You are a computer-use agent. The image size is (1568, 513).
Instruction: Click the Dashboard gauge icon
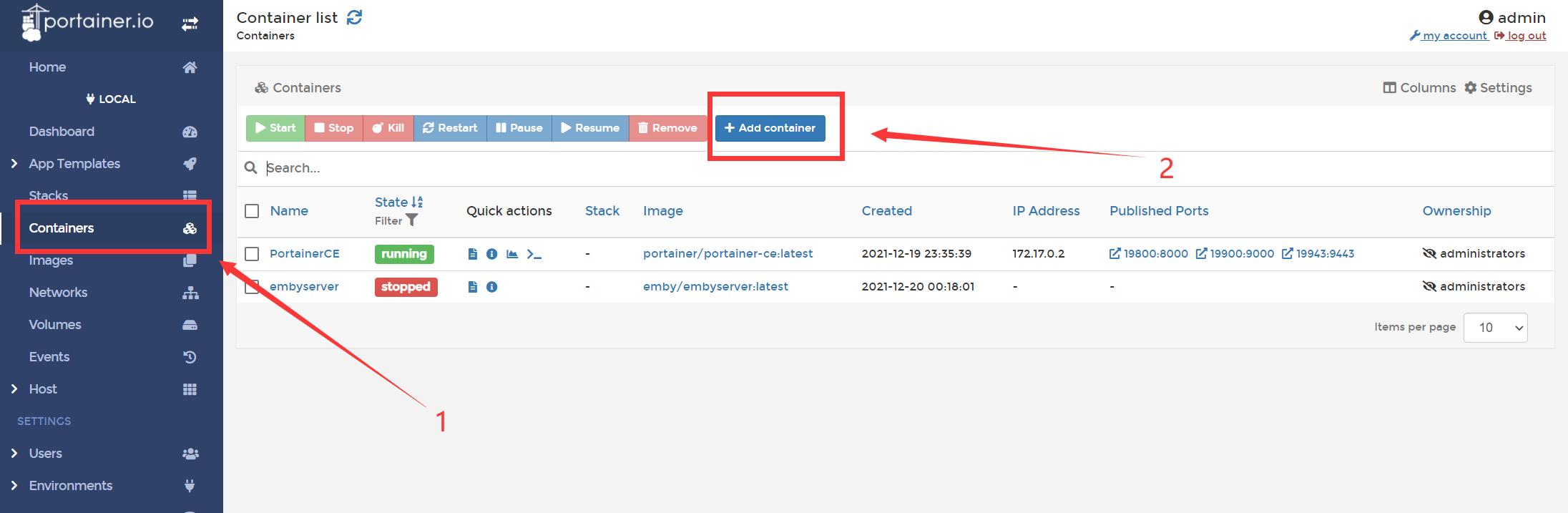[x=190, y=132]
